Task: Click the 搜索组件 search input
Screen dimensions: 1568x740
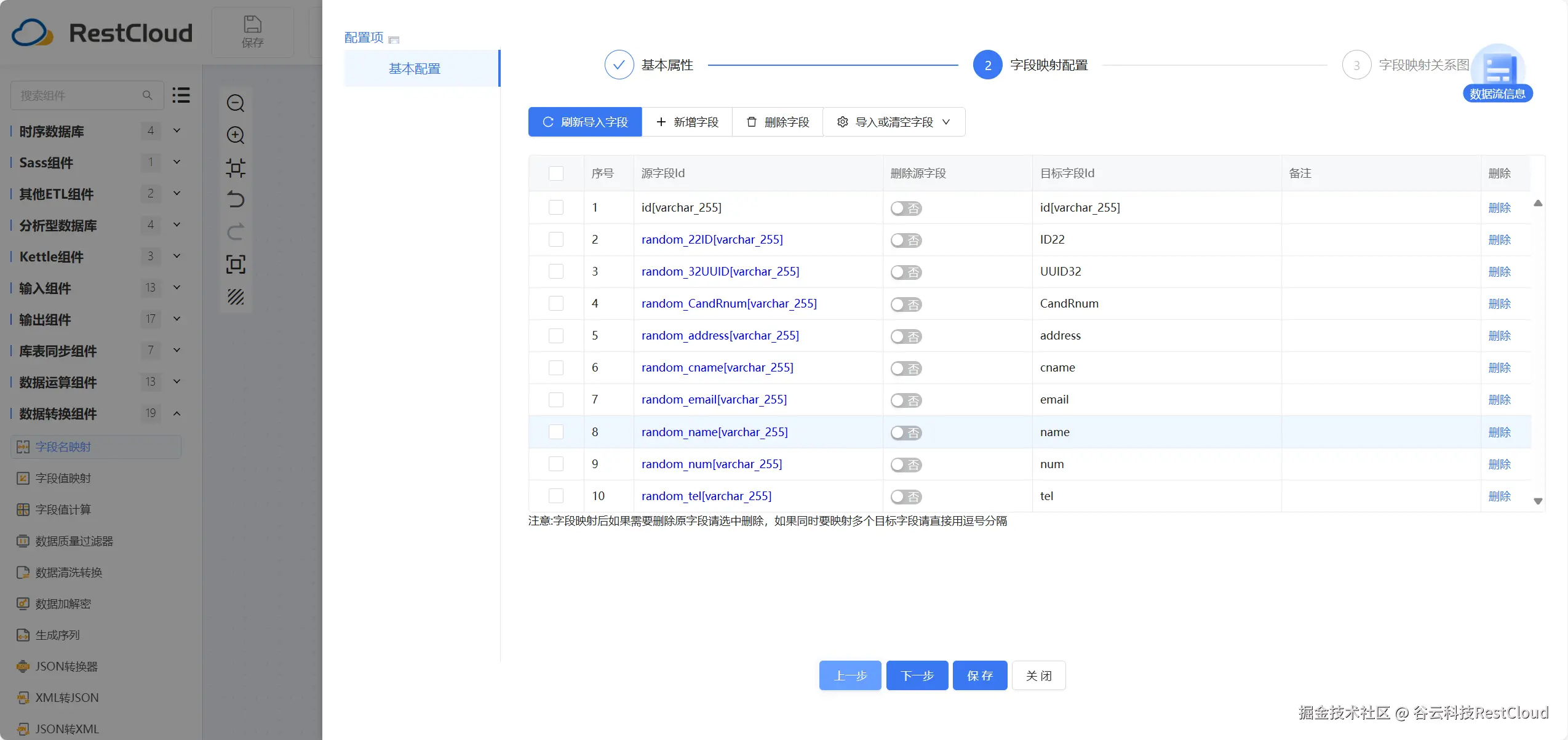Action: tap(87, 95)
